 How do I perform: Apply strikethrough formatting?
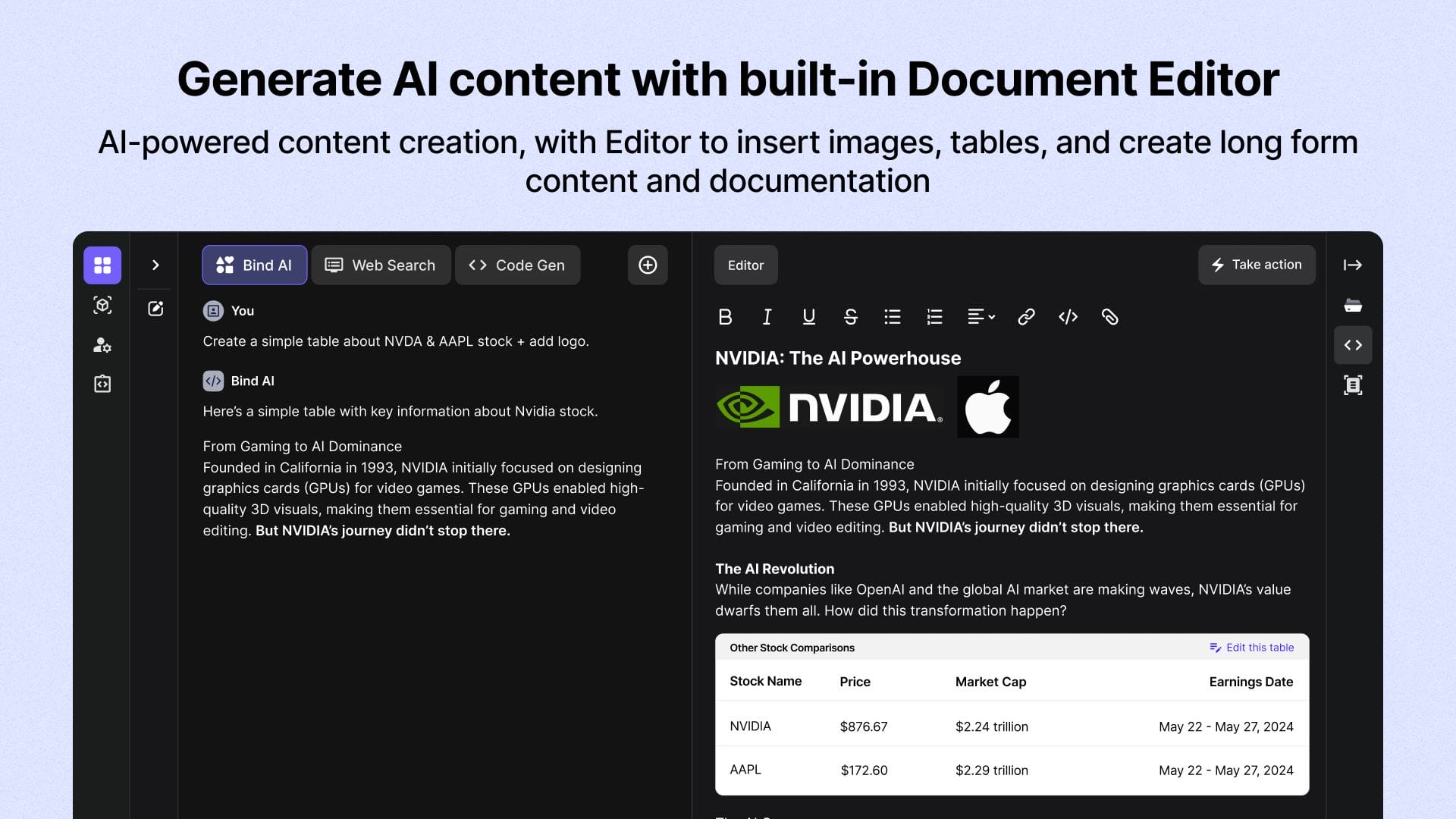pos(850,317)
